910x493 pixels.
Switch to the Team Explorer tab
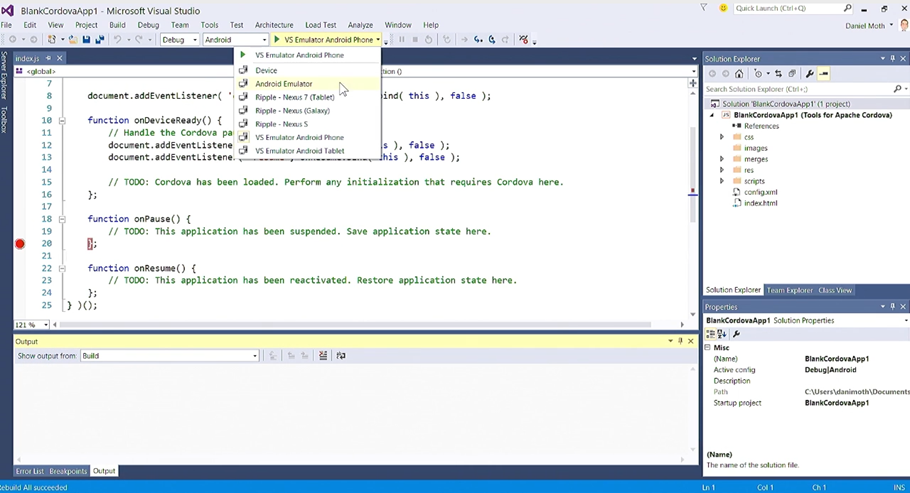tap(789, 290)
